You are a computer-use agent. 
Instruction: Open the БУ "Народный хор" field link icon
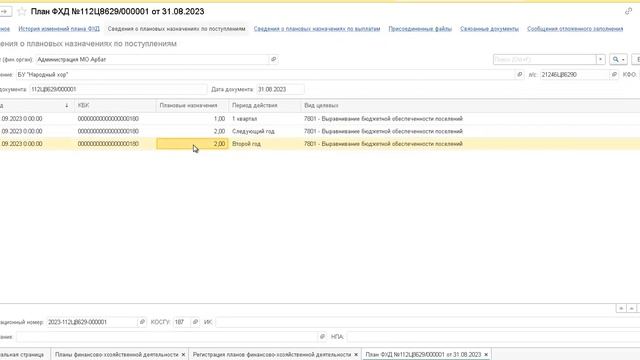[520, 75]
